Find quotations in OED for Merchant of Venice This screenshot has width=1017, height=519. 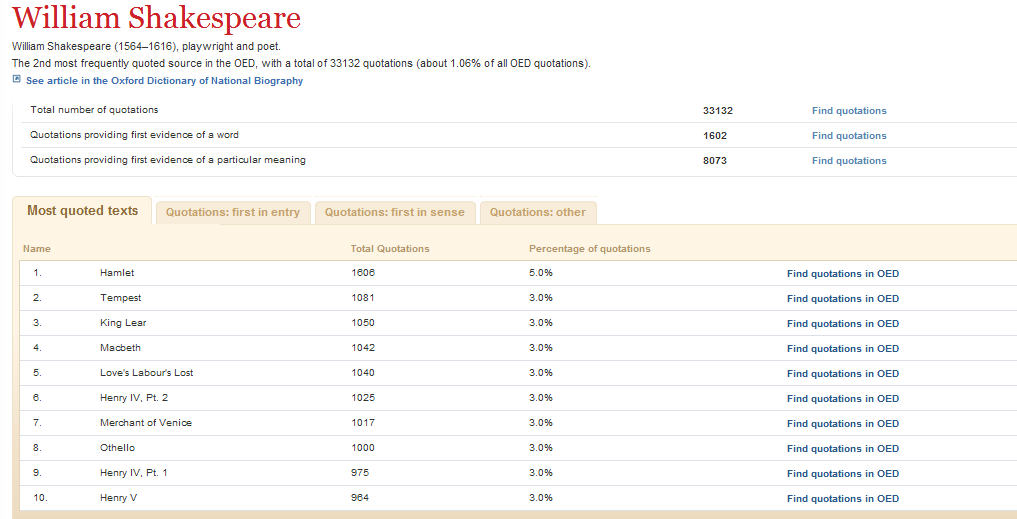[843, 424]
